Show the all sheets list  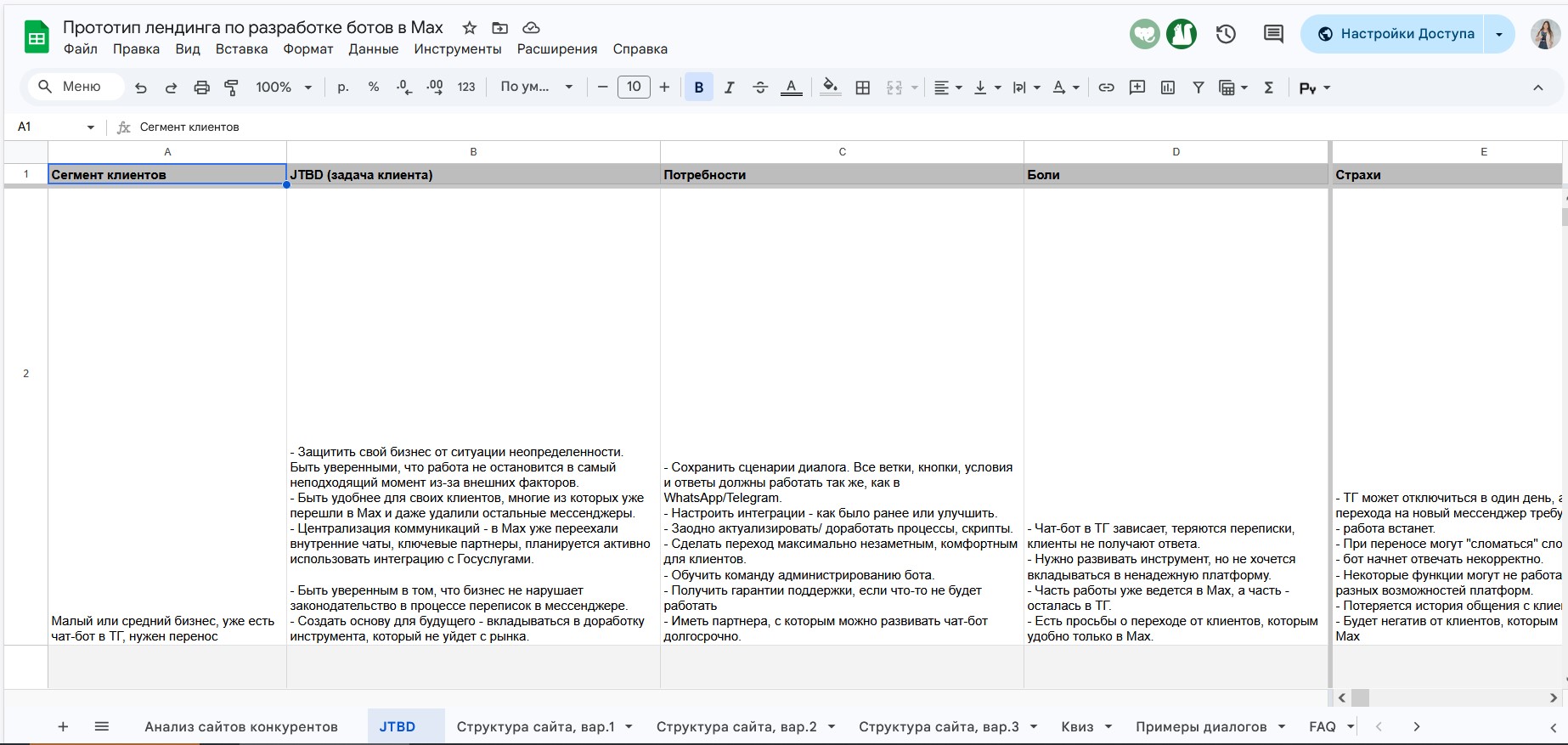(102, 727)
